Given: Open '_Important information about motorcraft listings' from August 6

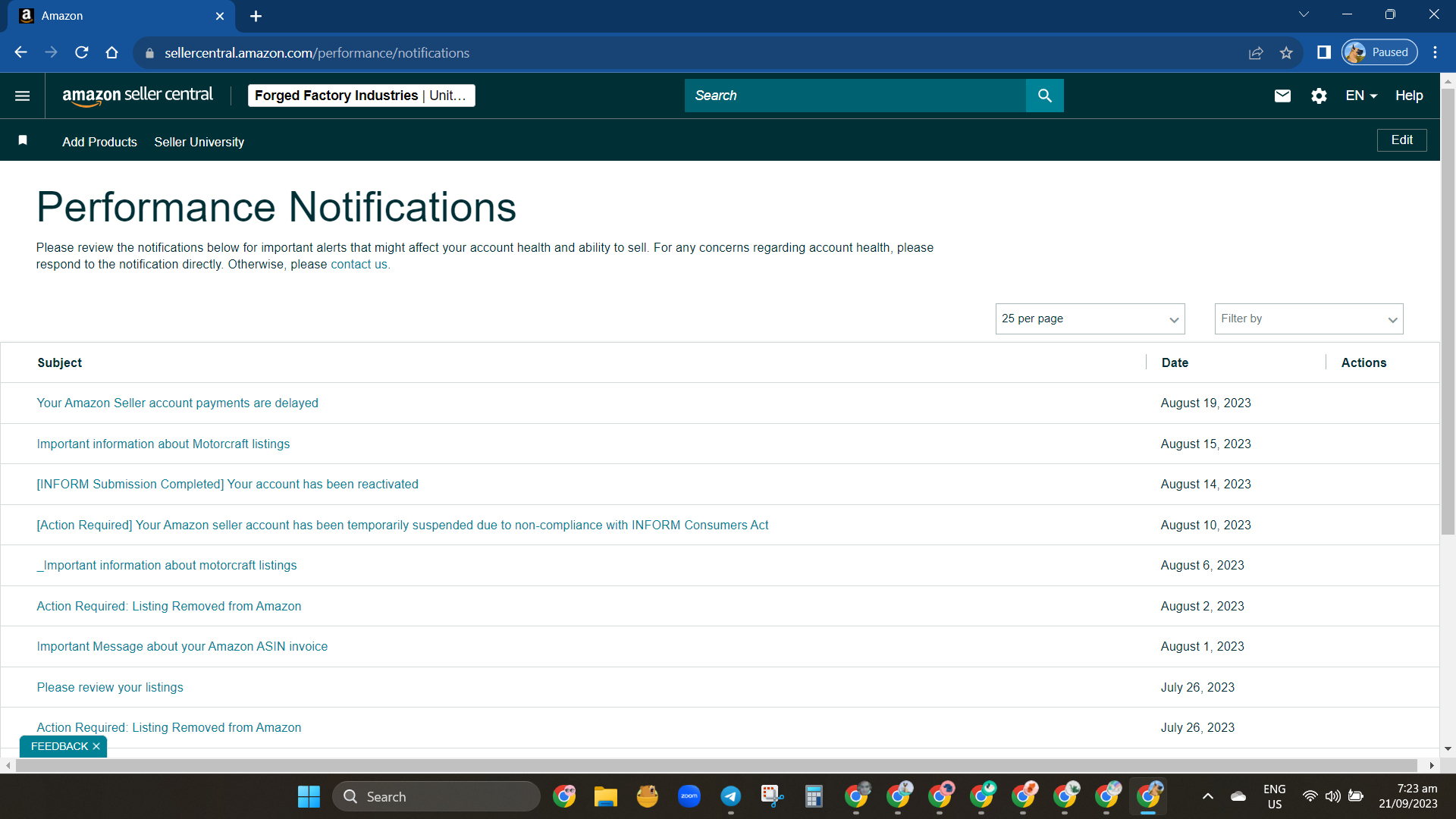Looking at the screenshot, I should point(167,565).
